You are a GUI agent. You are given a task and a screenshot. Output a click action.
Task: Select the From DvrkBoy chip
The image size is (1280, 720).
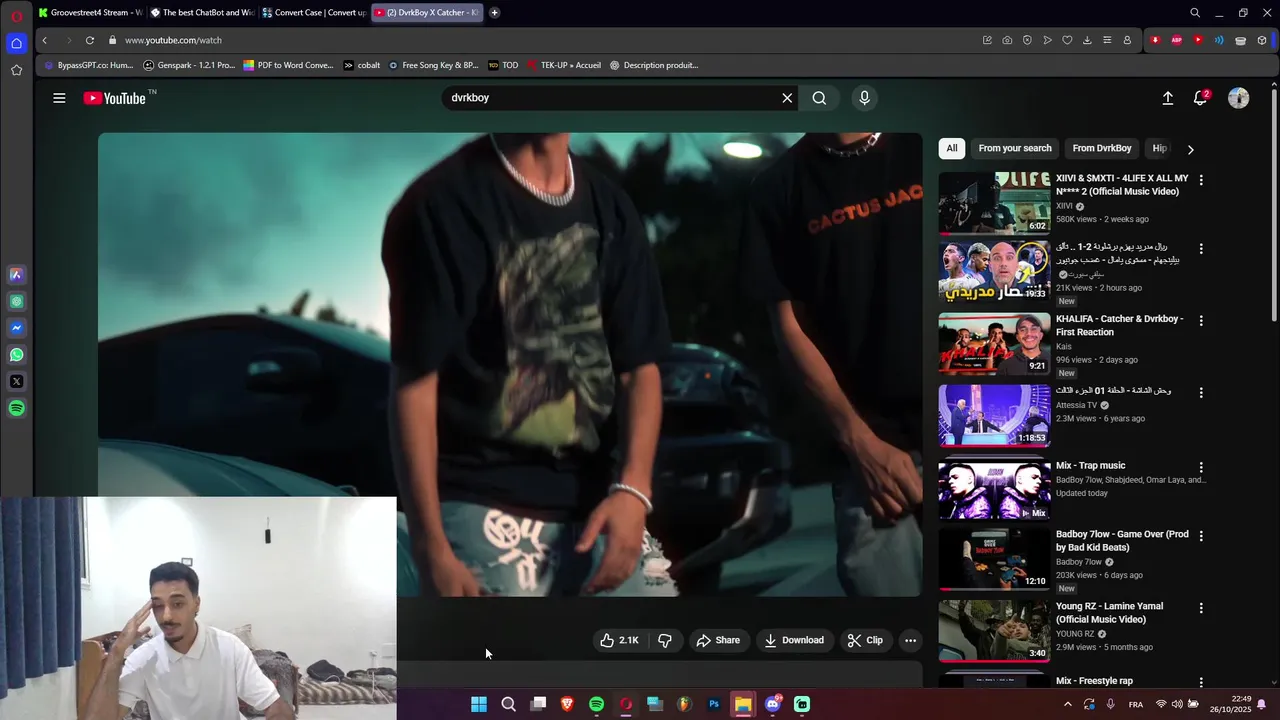click(1102, 148)
